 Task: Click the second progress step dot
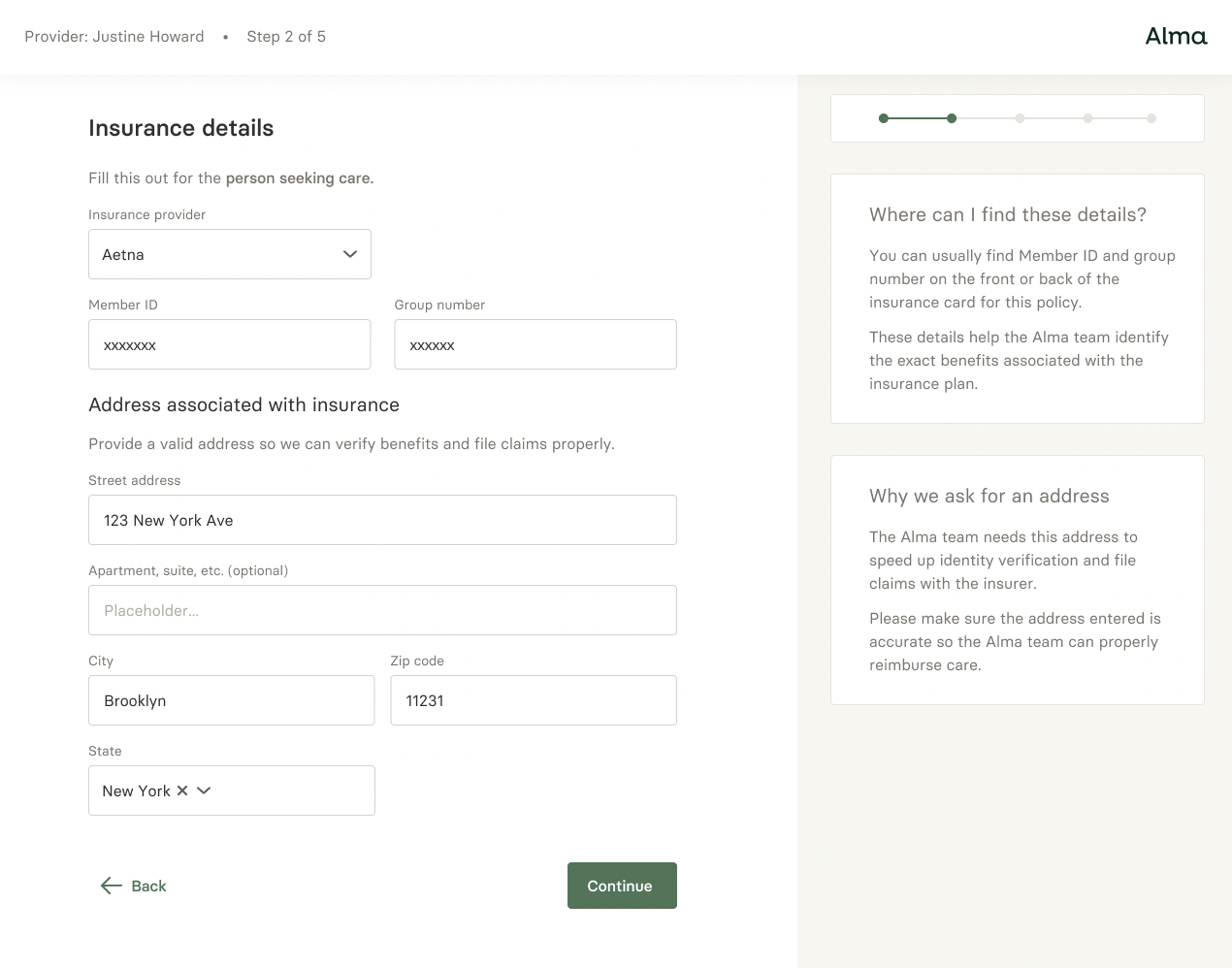[x=952, y=118]
